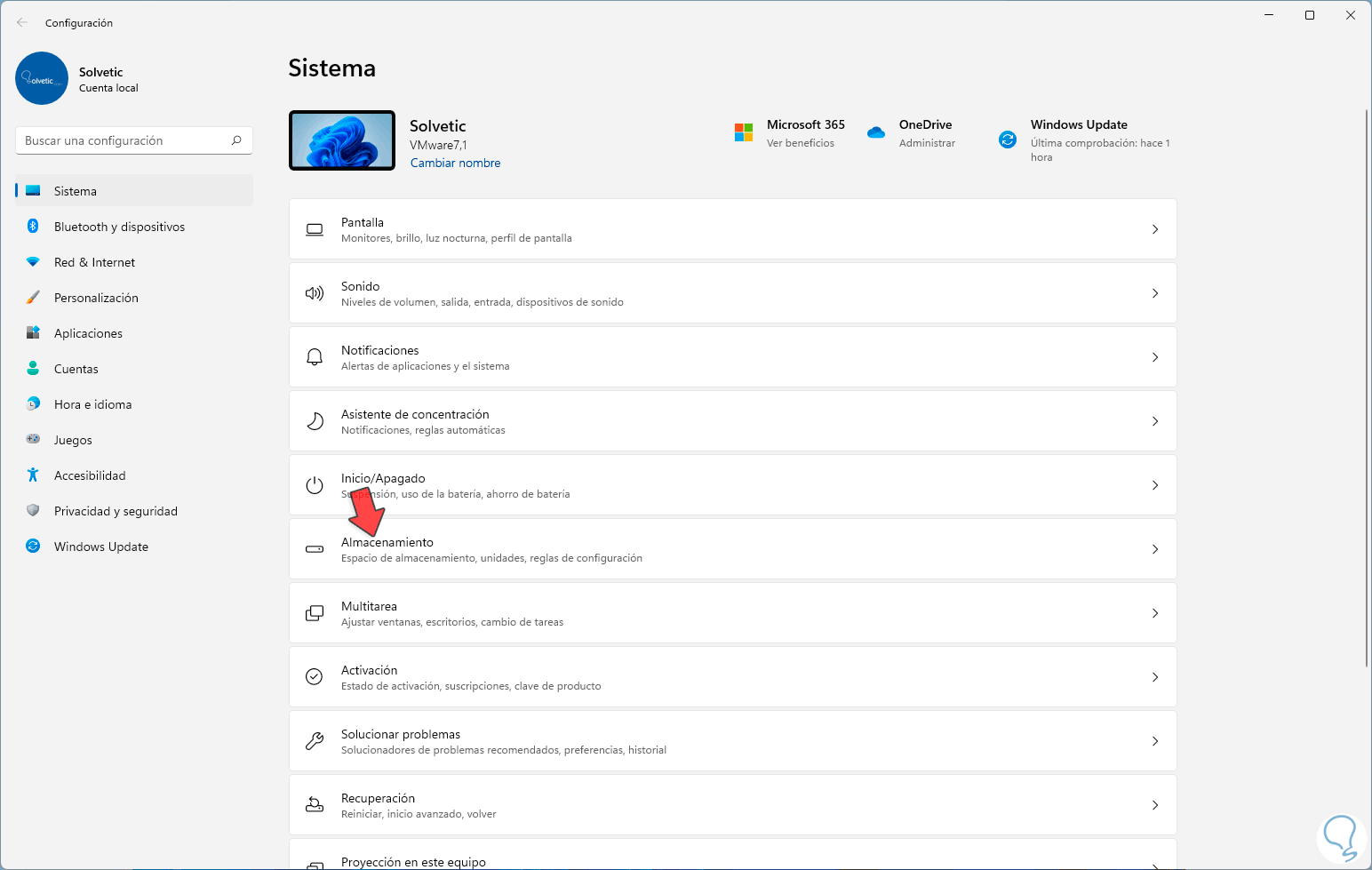
Task: Click the OneDrive cloud icon
Action: (x=876, y=132)
